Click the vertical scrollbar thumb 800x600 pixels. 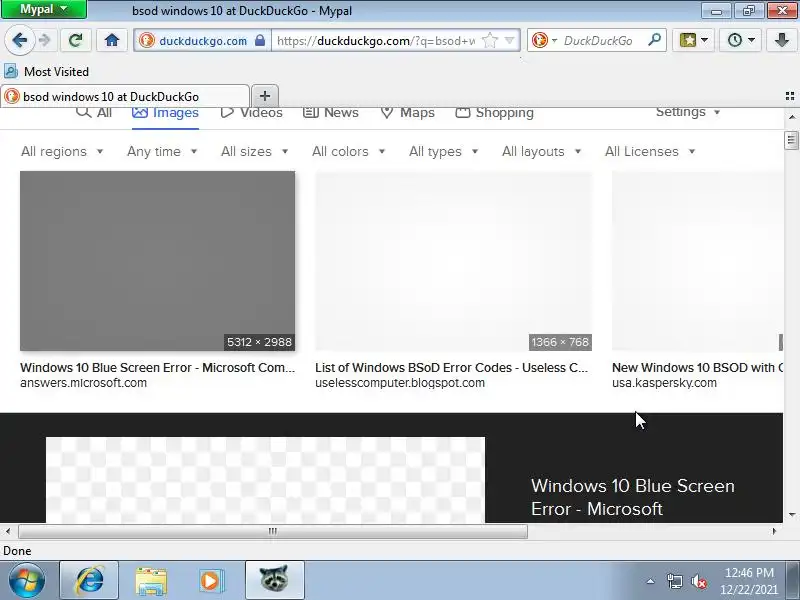pos(791,140)
